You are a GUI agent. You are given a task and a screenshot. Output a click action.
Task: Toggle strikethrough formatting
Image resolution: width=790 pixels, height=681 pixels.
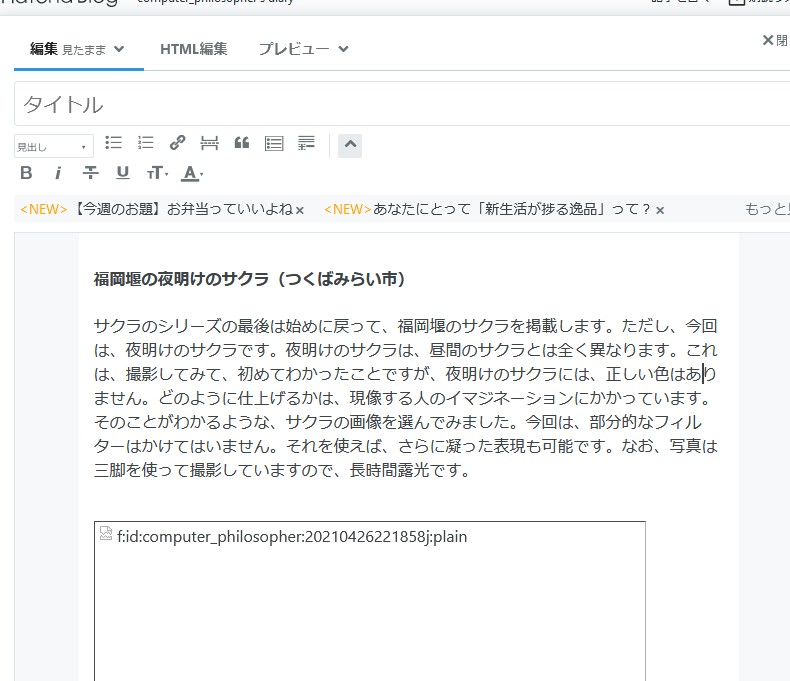91,173
